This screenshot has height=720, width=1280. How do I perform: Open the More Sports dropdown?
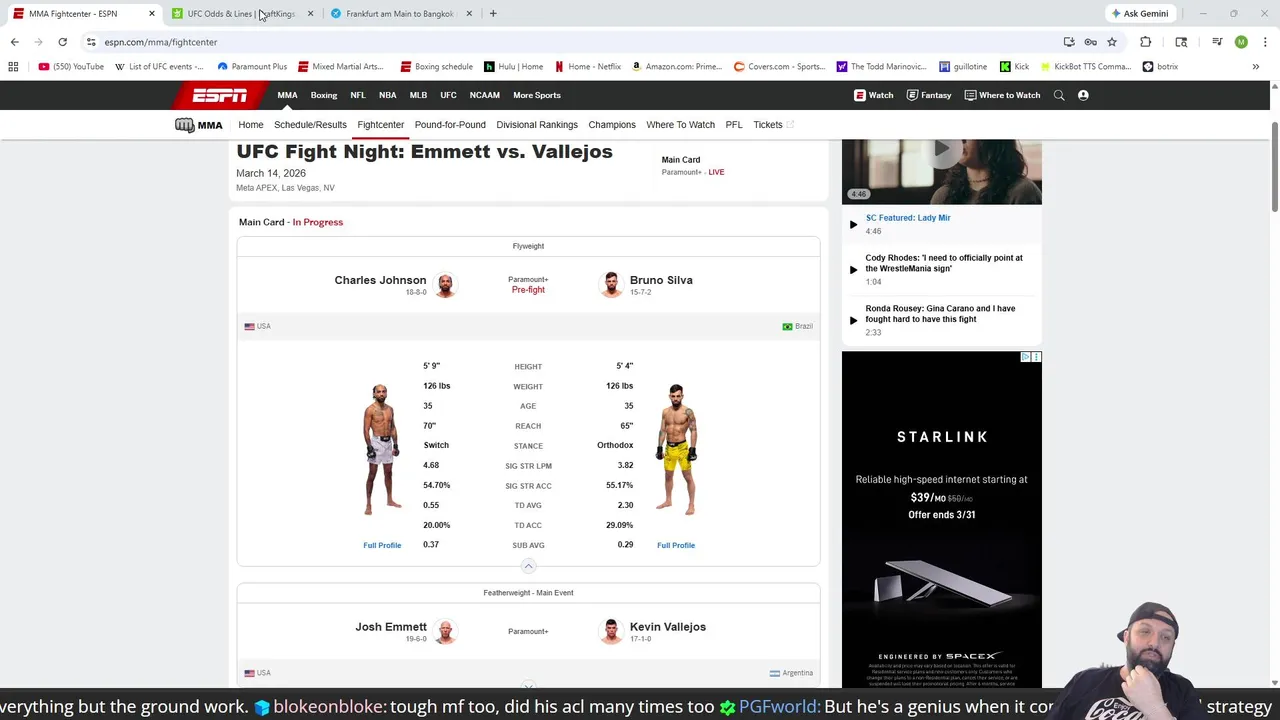[537, 95]
